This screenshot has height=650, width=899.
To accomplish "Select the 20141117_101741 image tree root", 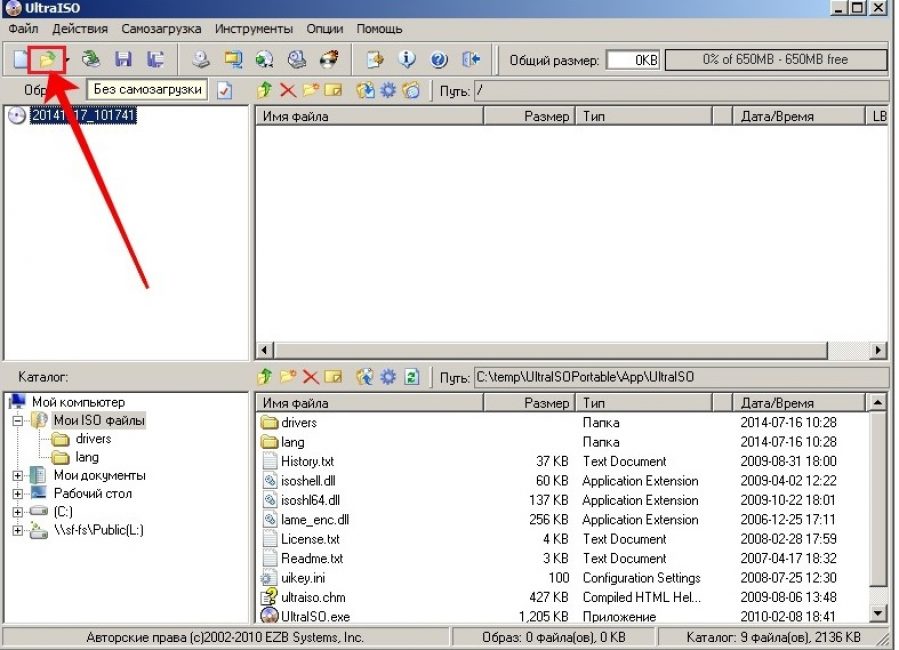I will coord(83,115).
